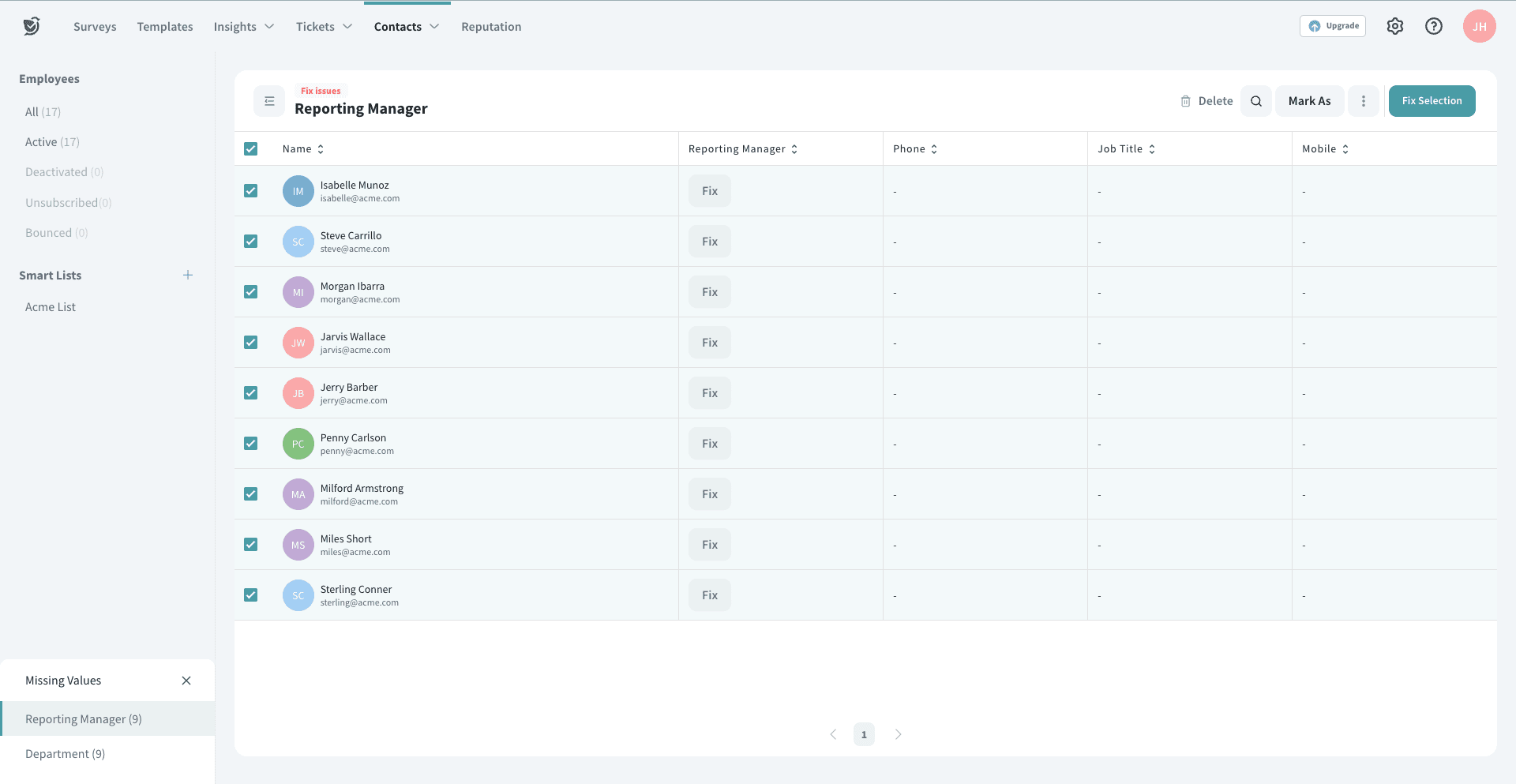The height and width of the screenshot is (784, 1516).
Task: Uncheck the select-all header checkbox
Action: point(251,149)
